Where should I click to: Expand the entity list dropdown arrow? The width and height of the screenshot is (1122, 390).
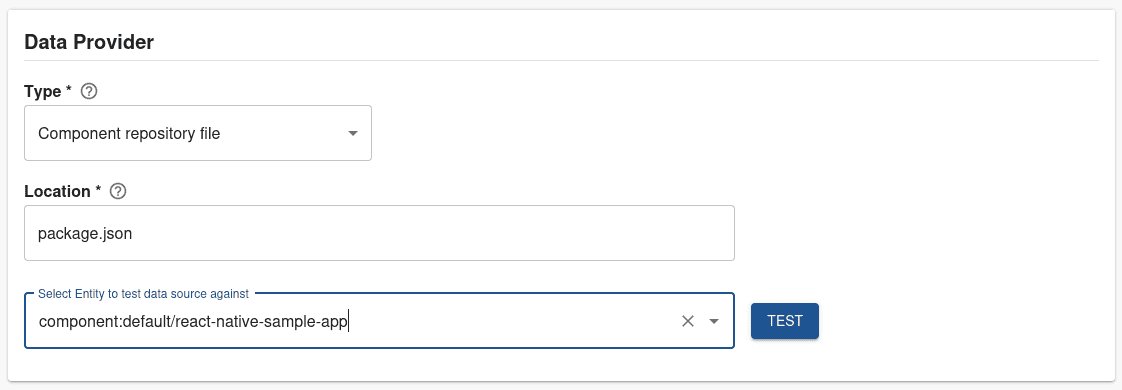[713, 321]
